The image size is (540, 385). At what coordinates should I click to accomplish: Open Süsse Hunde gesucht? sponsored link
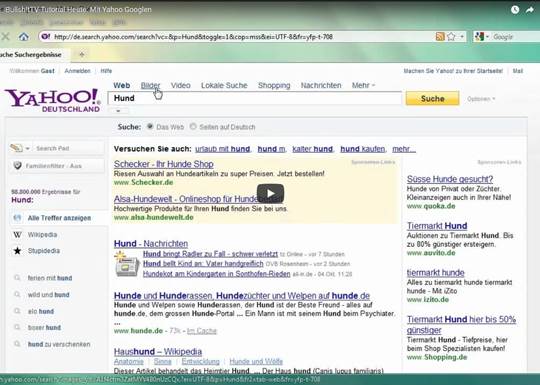tap(450, 179)
